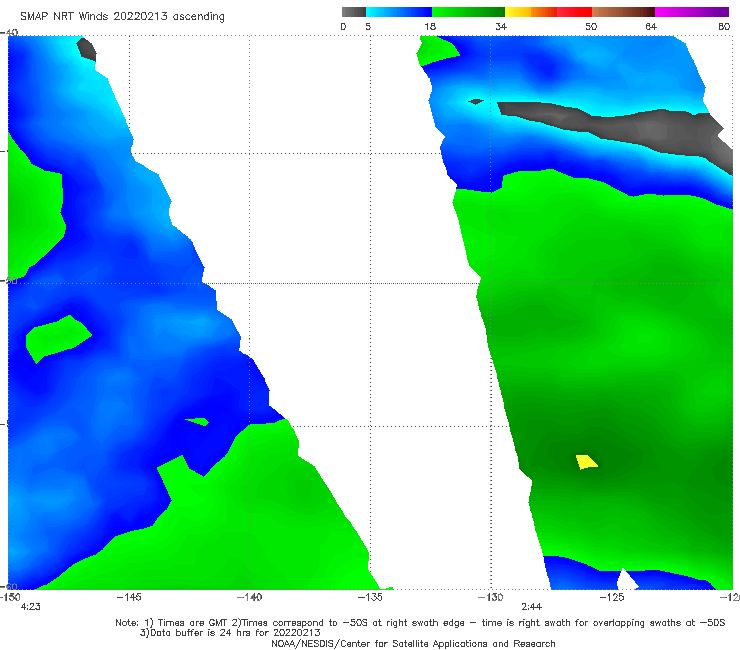Viewport: 740px width, 650px height.
Task: Click the color bar label 5
Action: pos(368,26)
